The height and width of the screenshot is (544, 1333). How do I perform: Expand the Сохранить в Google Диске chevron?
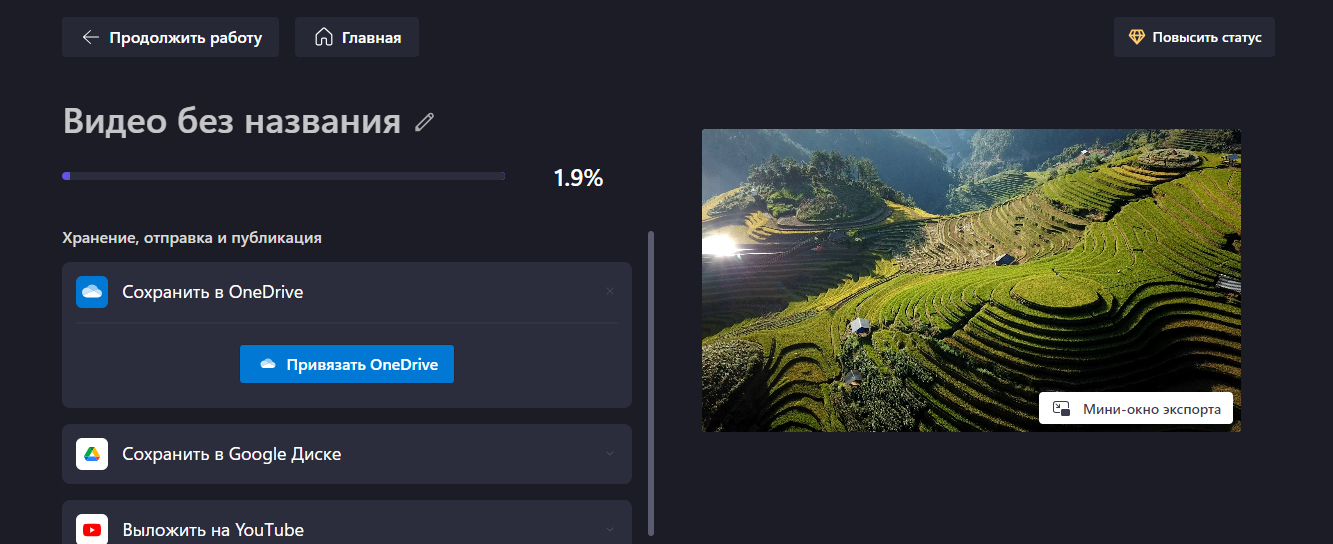point(610,454)
